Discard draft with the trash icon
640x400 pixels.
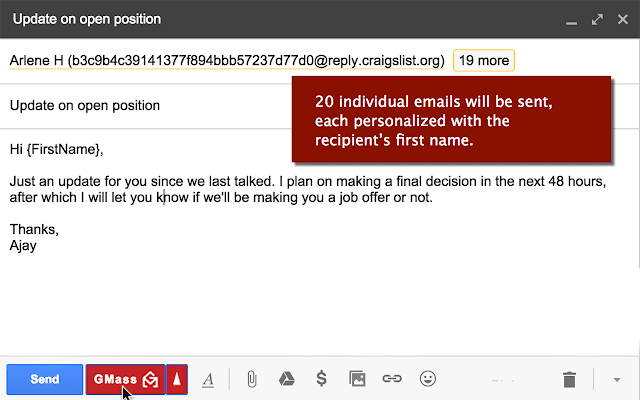569,379
